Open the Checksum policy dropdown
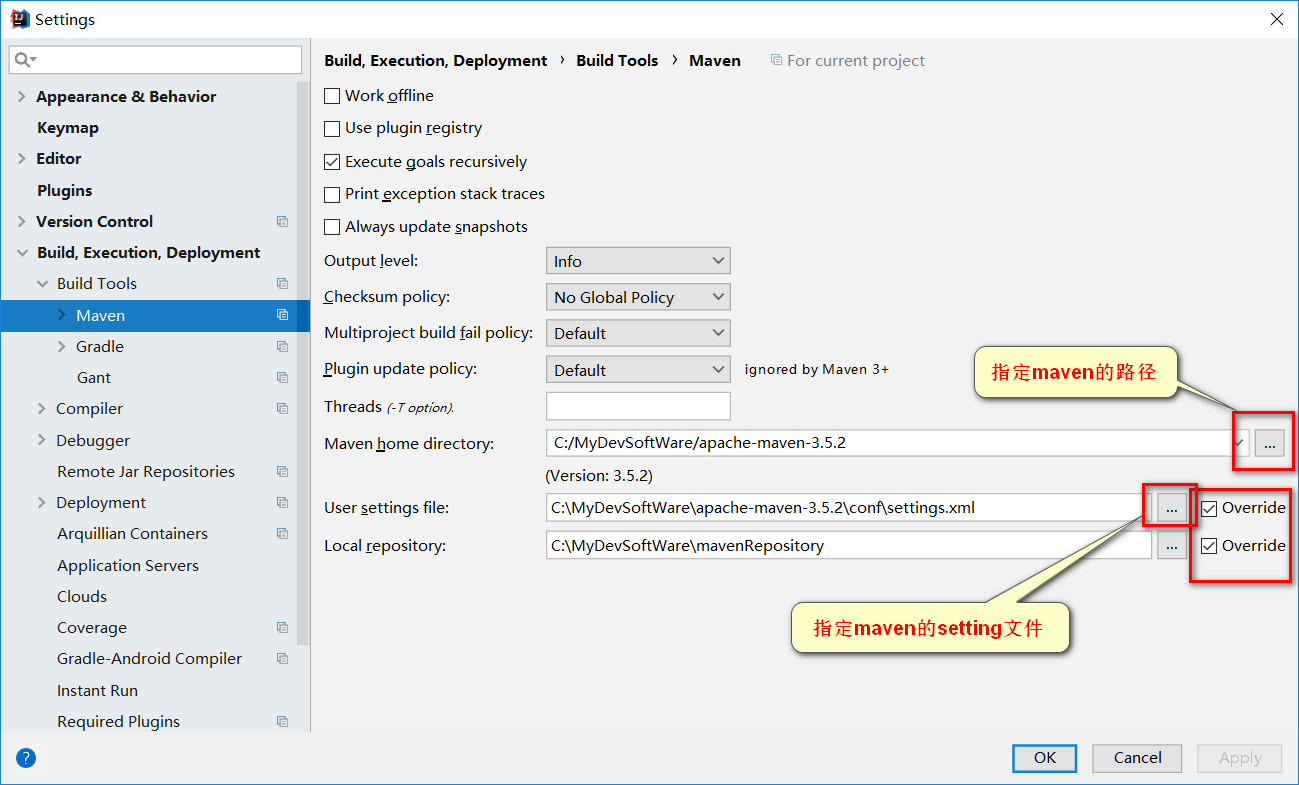1299x785 pixels. coord(638,297)
